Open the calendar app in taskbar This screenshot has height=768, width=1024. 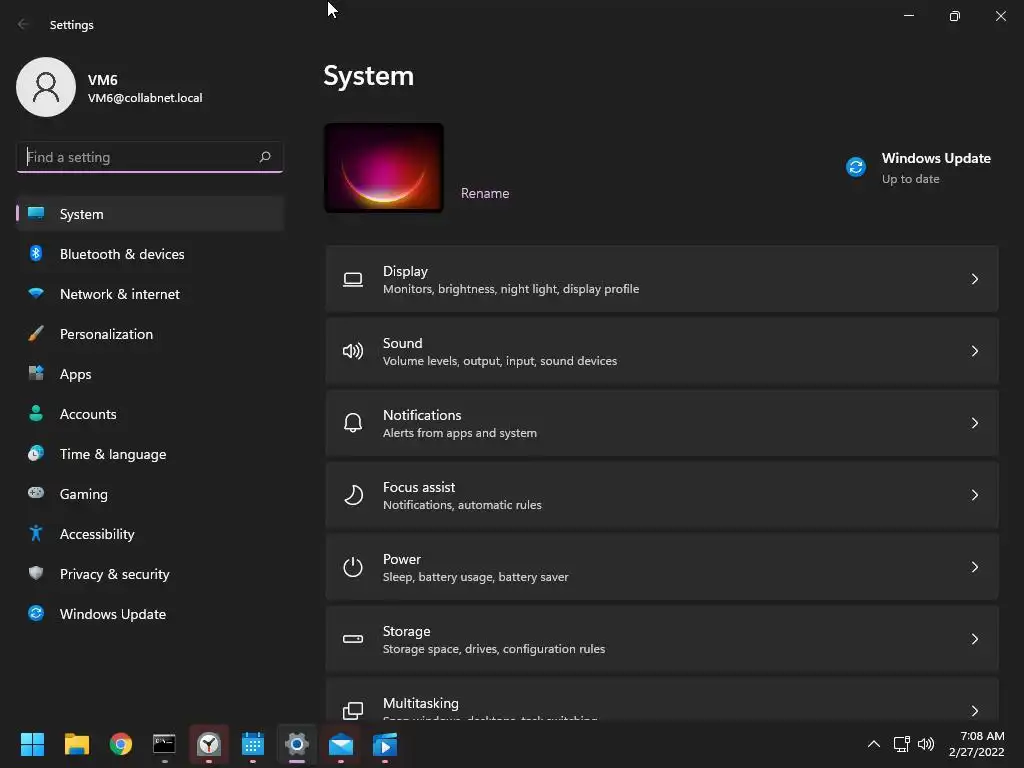[x=253, y=744]
